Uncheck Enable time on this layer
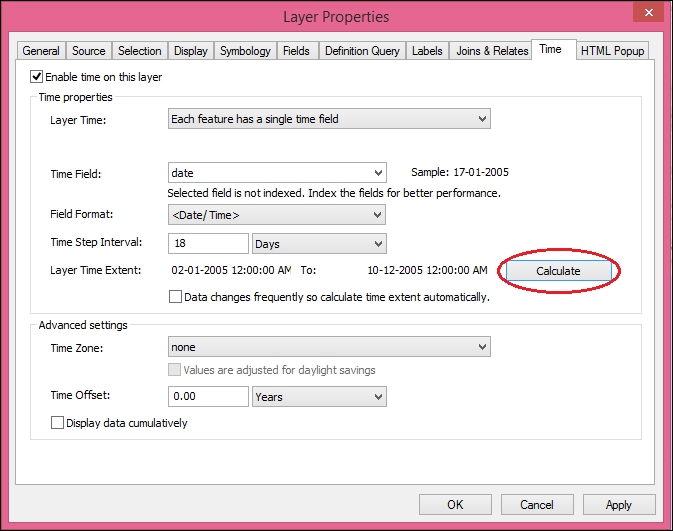Screen dimensions: 673x531 (38, 76)
